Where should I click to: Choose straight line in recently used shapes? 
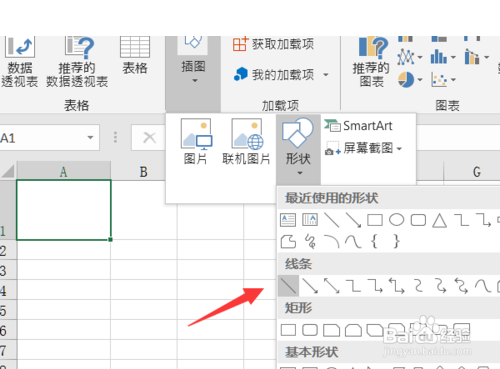click(x=331, y=220)
